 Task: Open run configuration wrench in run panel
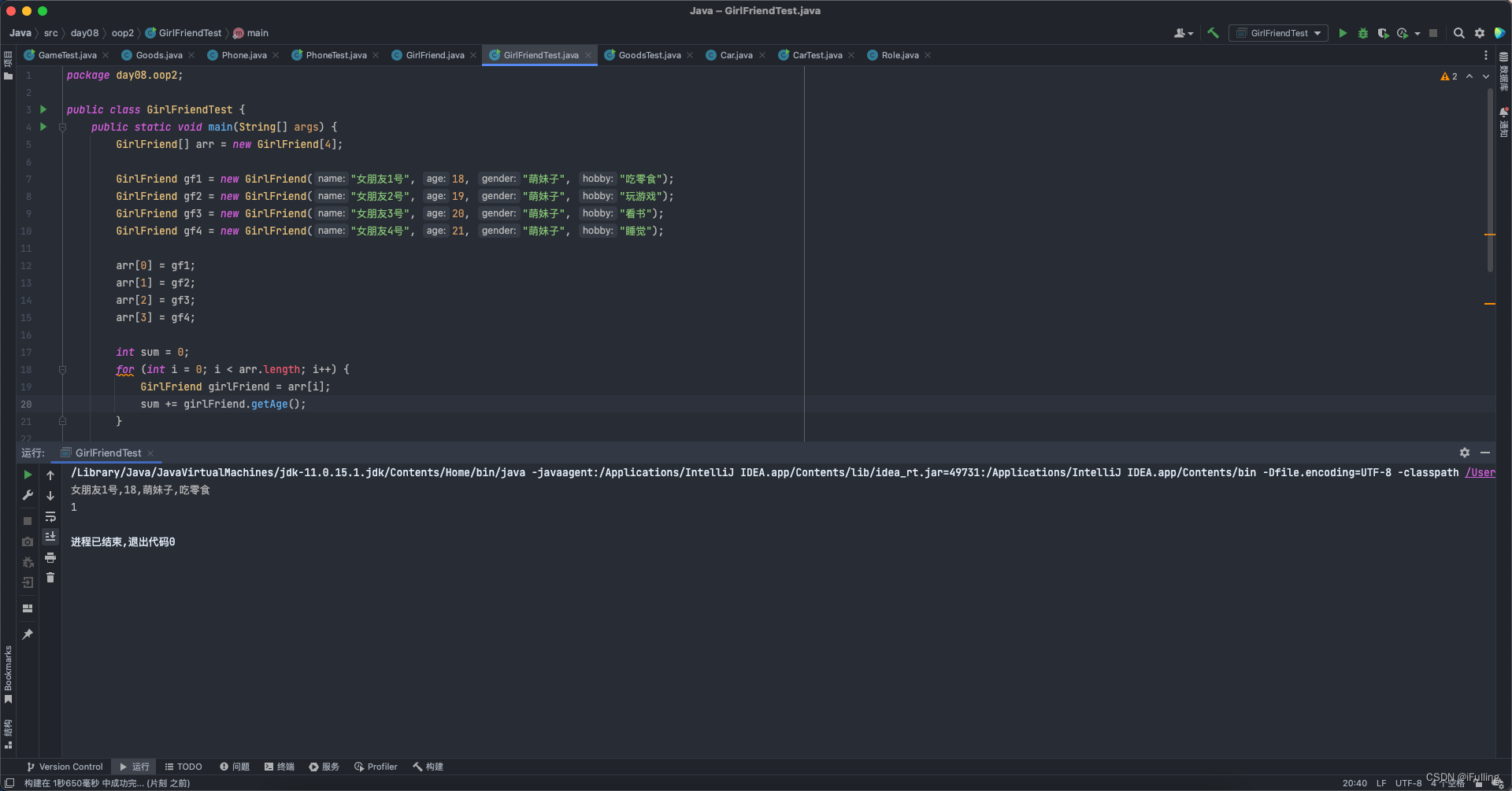tap(28, 495)
